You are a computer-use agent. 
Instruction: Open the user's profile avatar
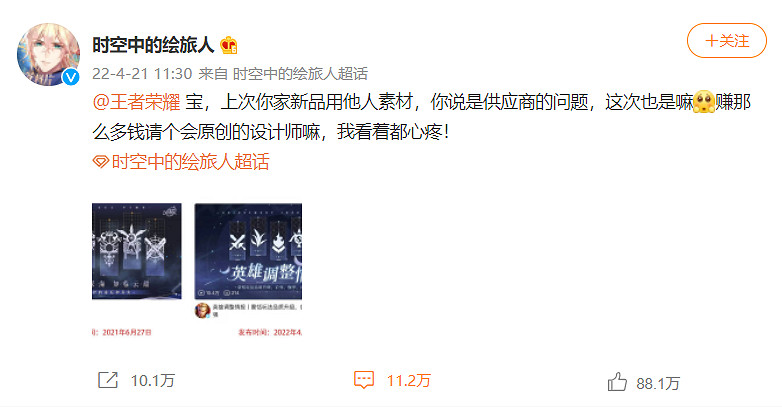click(48, 54)
